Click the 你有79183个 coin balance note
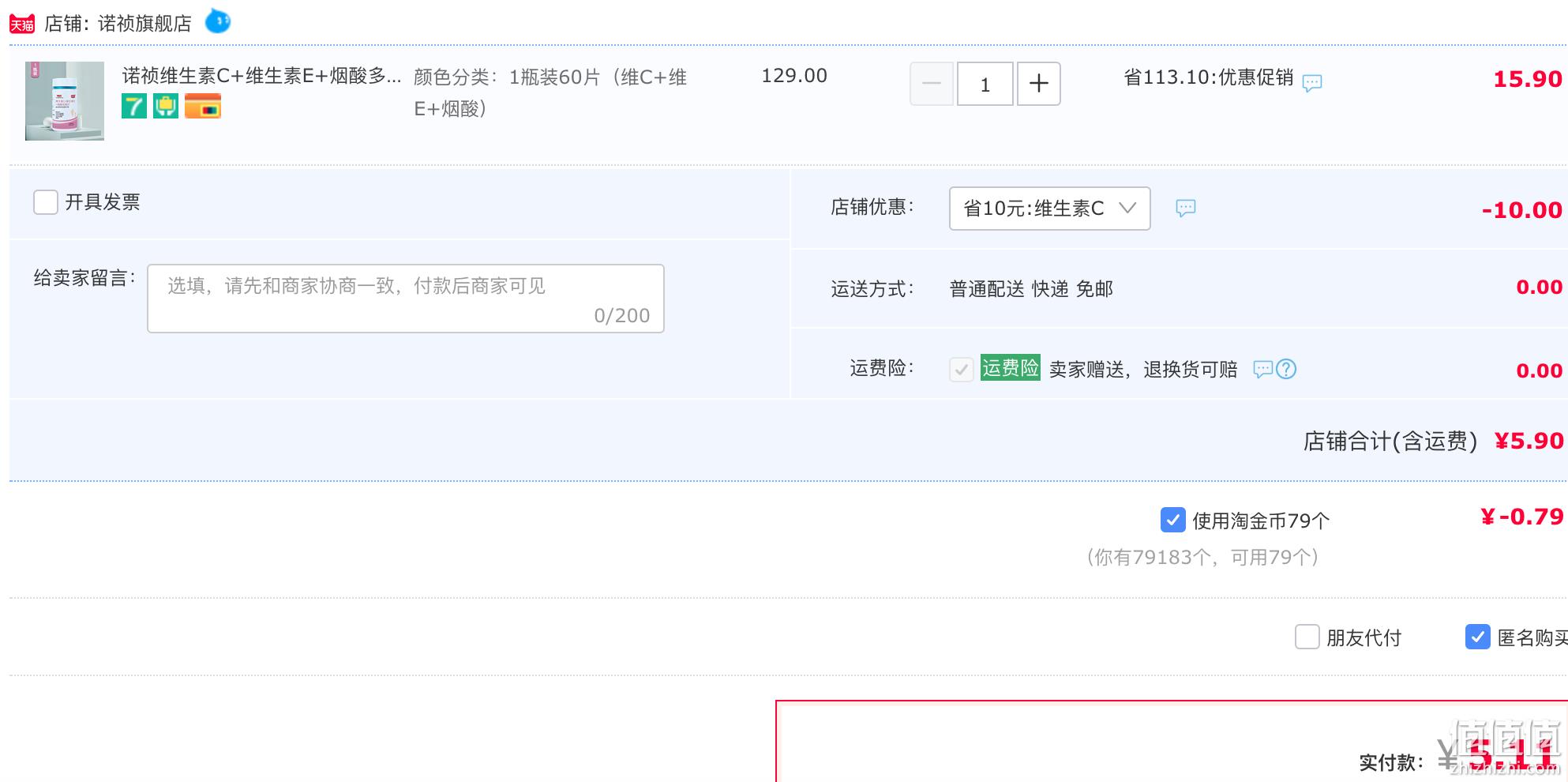The image size is (1568, 782). point(1202,558)
